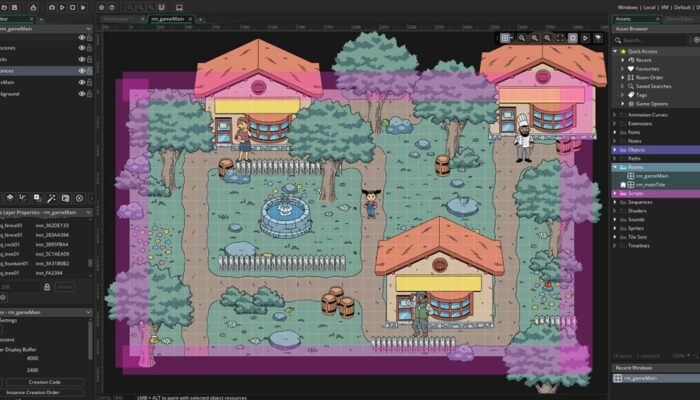Click the Creation Code button
Viewport: 700px width, 400px height.
coord(46,381)
